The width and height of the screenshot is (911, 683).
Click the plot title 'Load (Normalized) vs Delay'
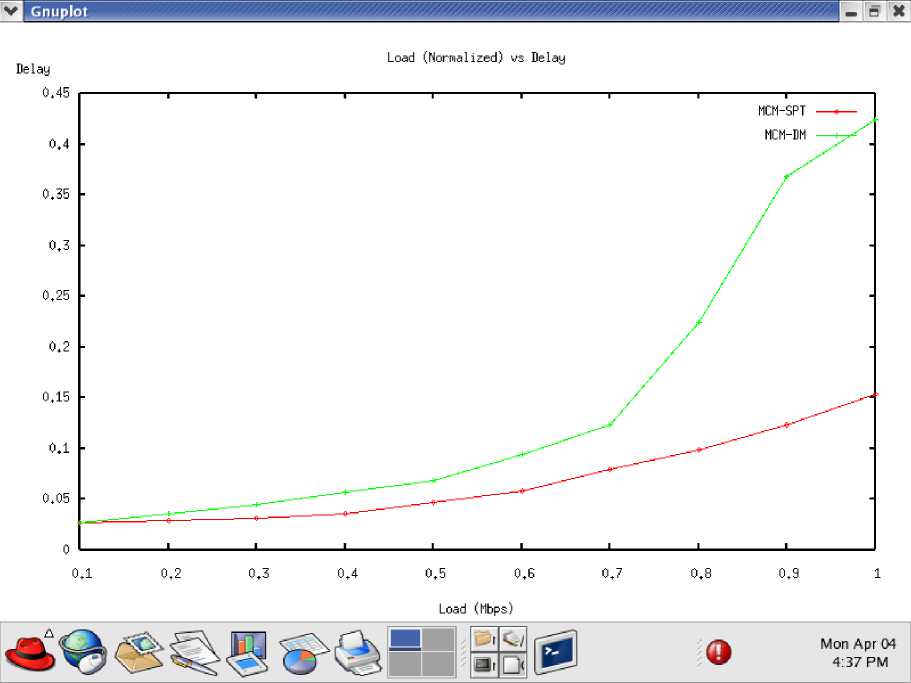(476, 57)
